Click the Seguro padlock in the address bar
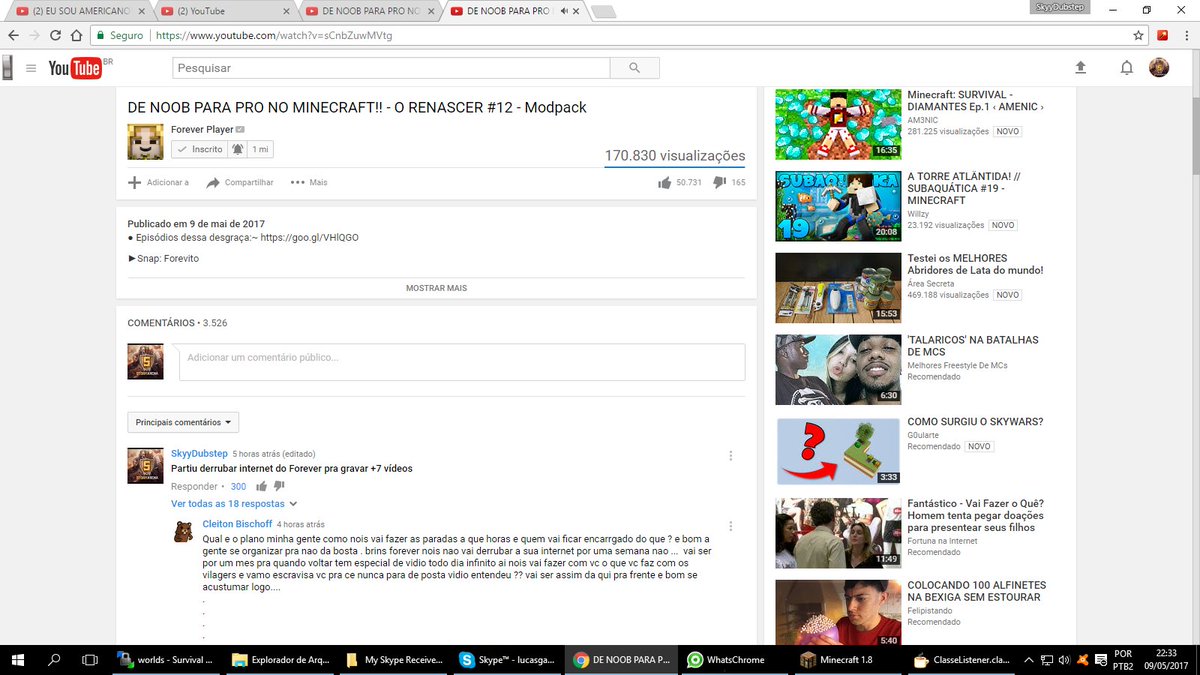Viewport: 1200px width, 675px height. click(x=100, y=34)
